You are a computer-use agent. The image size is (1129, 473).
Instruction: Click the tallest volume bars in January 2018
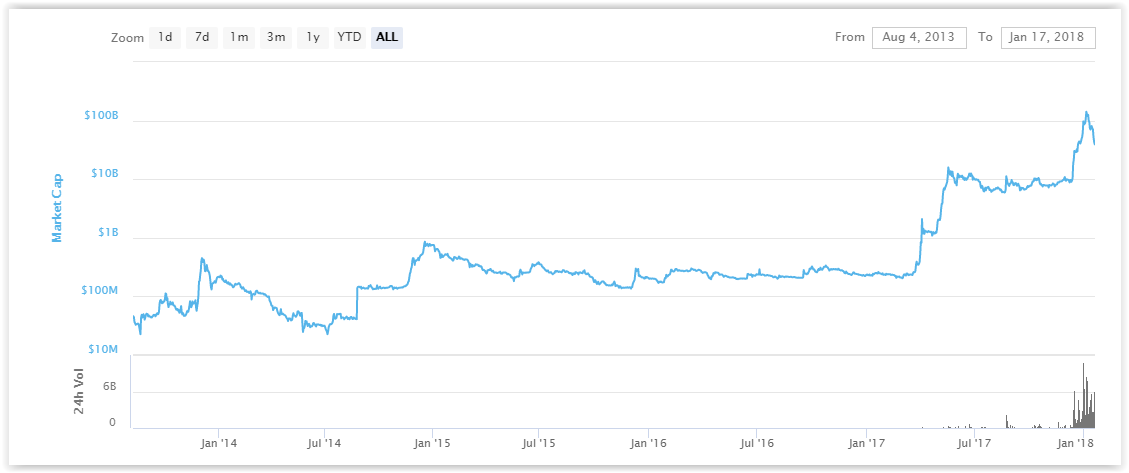(x=1083, y=395)
